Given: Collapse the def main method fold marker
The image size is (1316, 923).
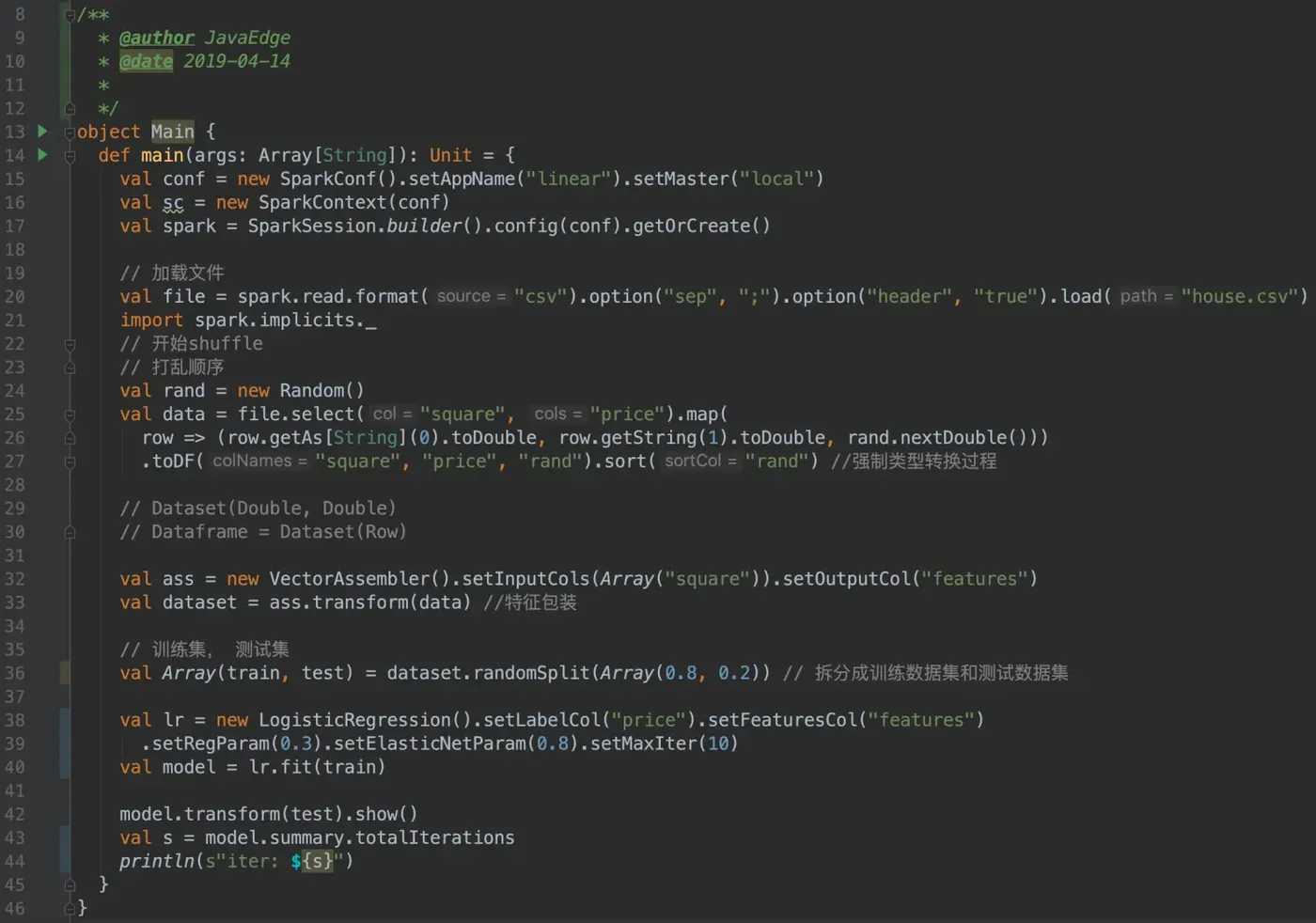Looking at the screenshot, I should 70,156.
